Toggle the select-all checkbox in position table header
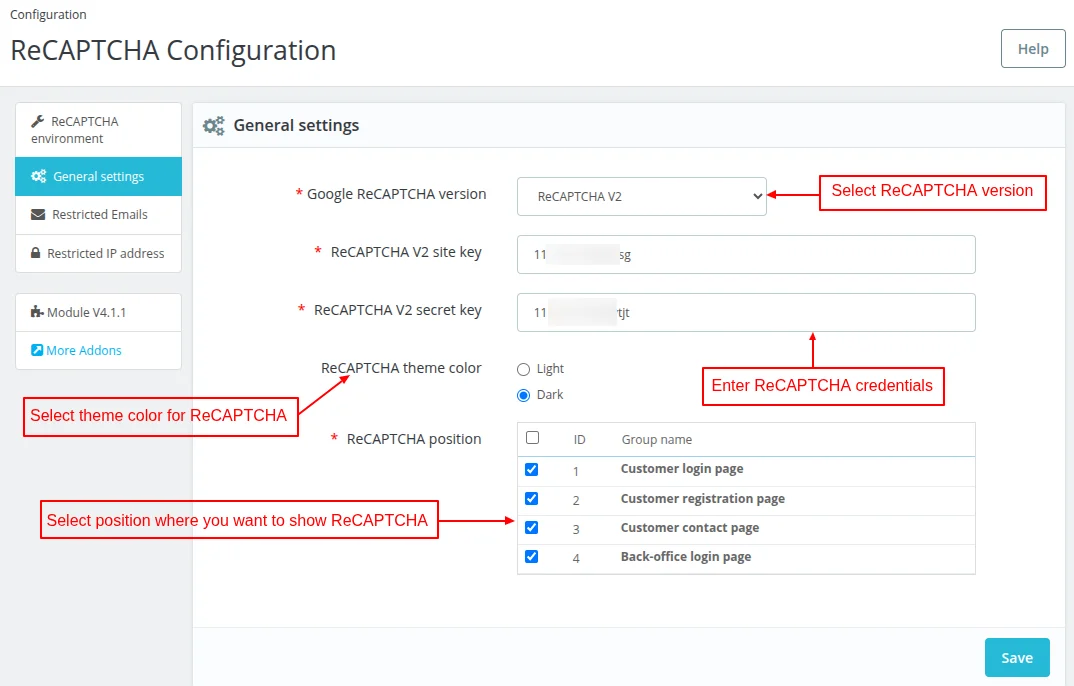The width and height of the screenshot is (1074, 686). (x=532, y=438)
